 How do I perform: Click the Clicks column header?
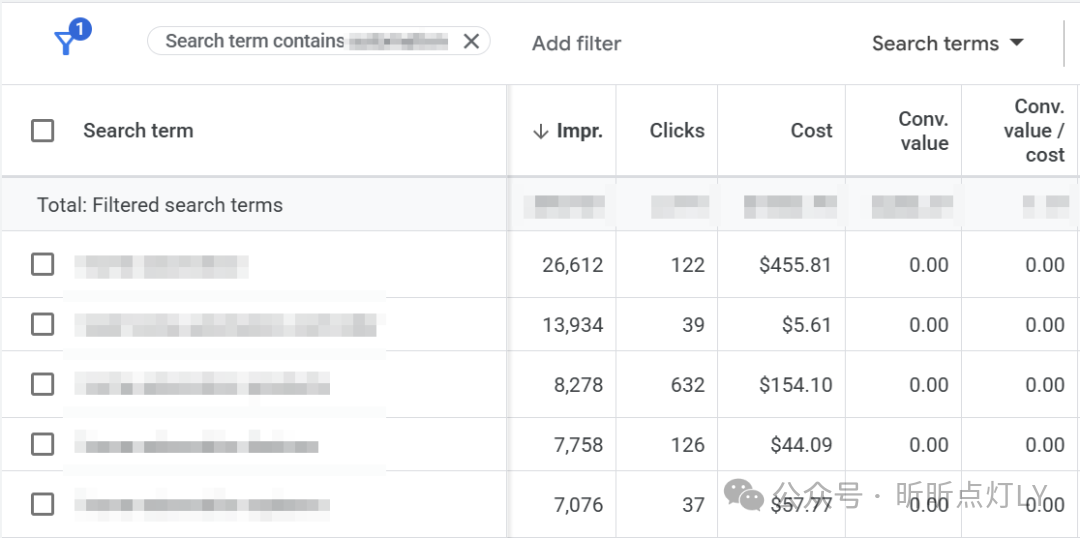pyautogui.click(x=676, y=131)
